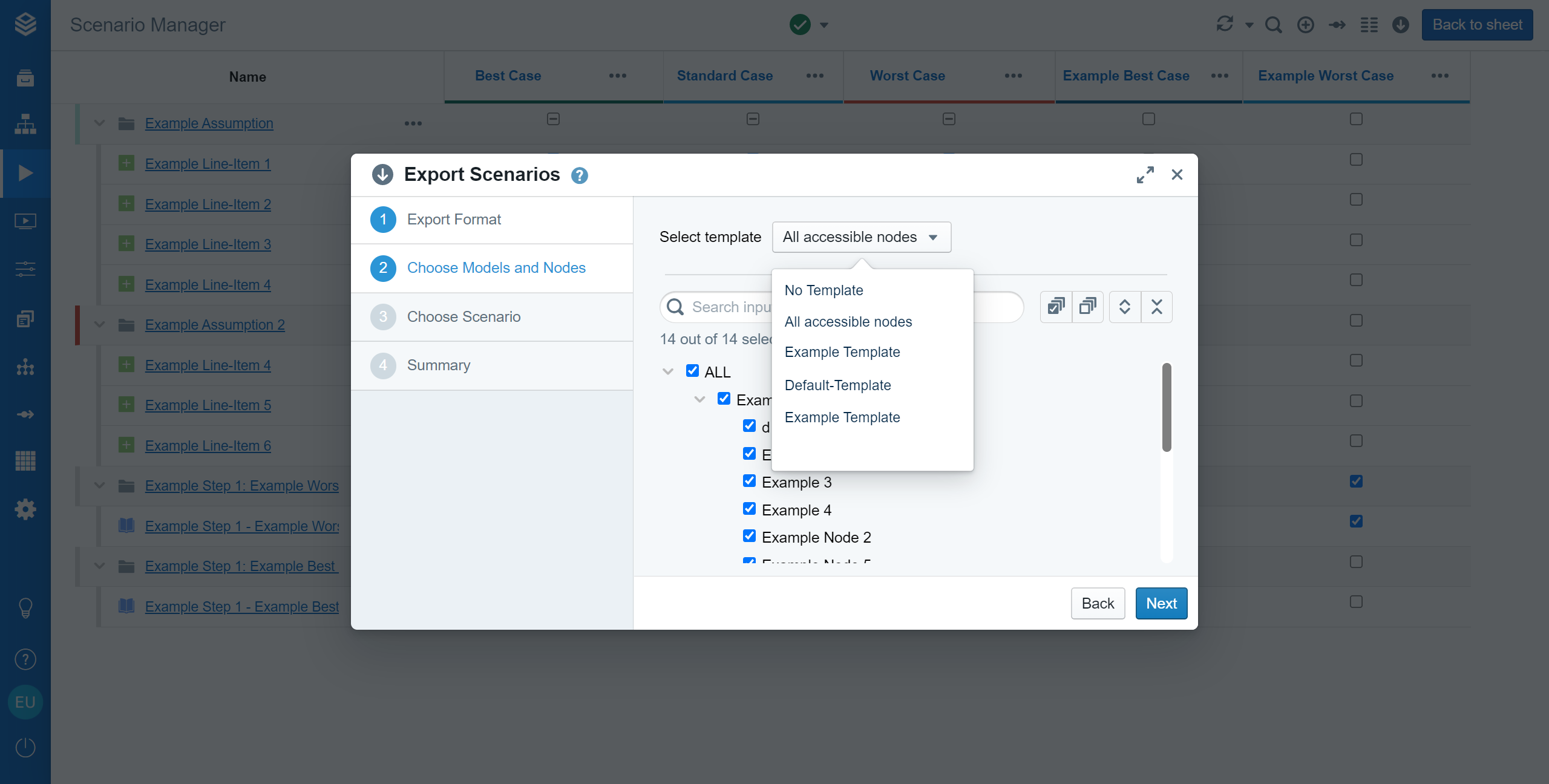Choose Default-Template from the list
Image resolution: width=1549 pixels, height=784 pixels.
837,385
